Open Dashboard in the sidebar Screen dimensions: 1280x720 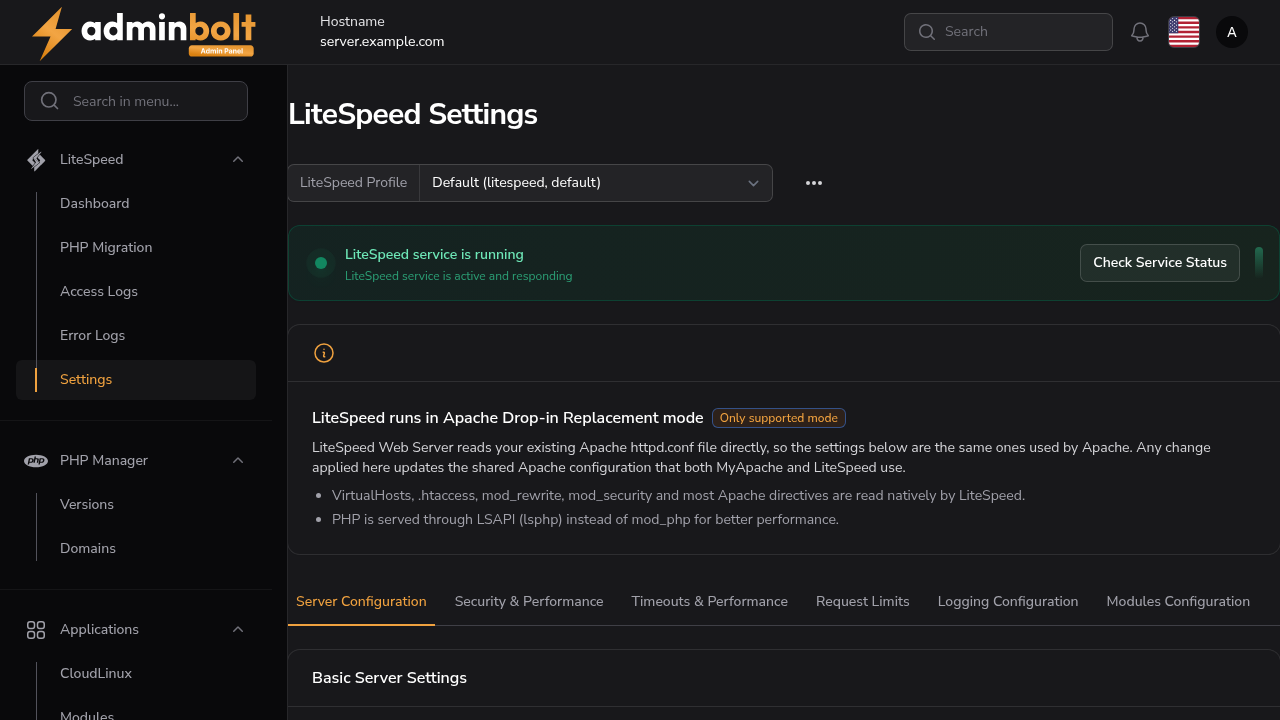[136, 204]
